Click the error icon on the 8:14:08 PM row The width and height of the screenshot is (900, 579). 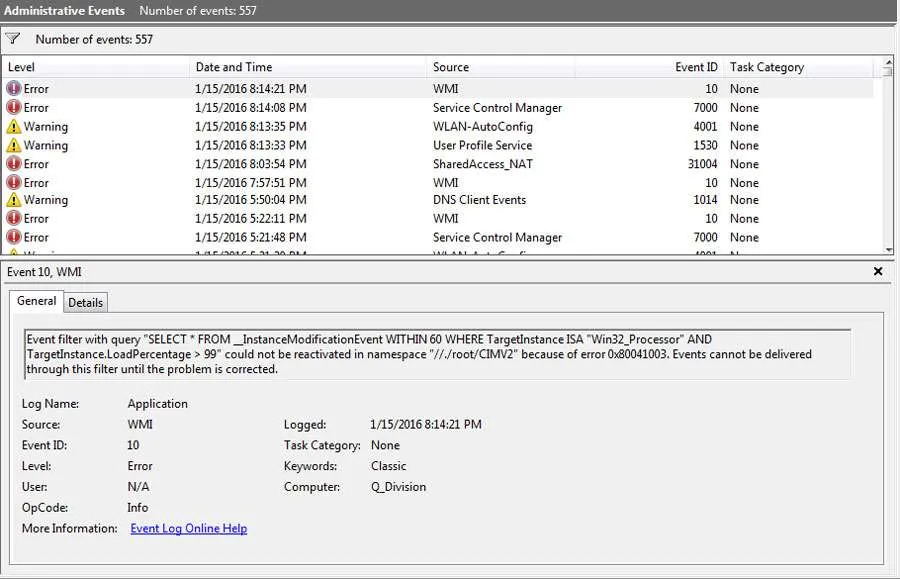pyautogui.click(x=13, y=107)
